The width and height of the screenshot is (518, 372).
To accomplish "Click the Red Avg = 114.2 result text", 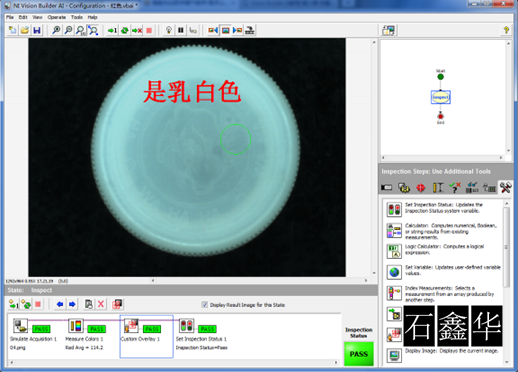I will (x=84, y=348).
